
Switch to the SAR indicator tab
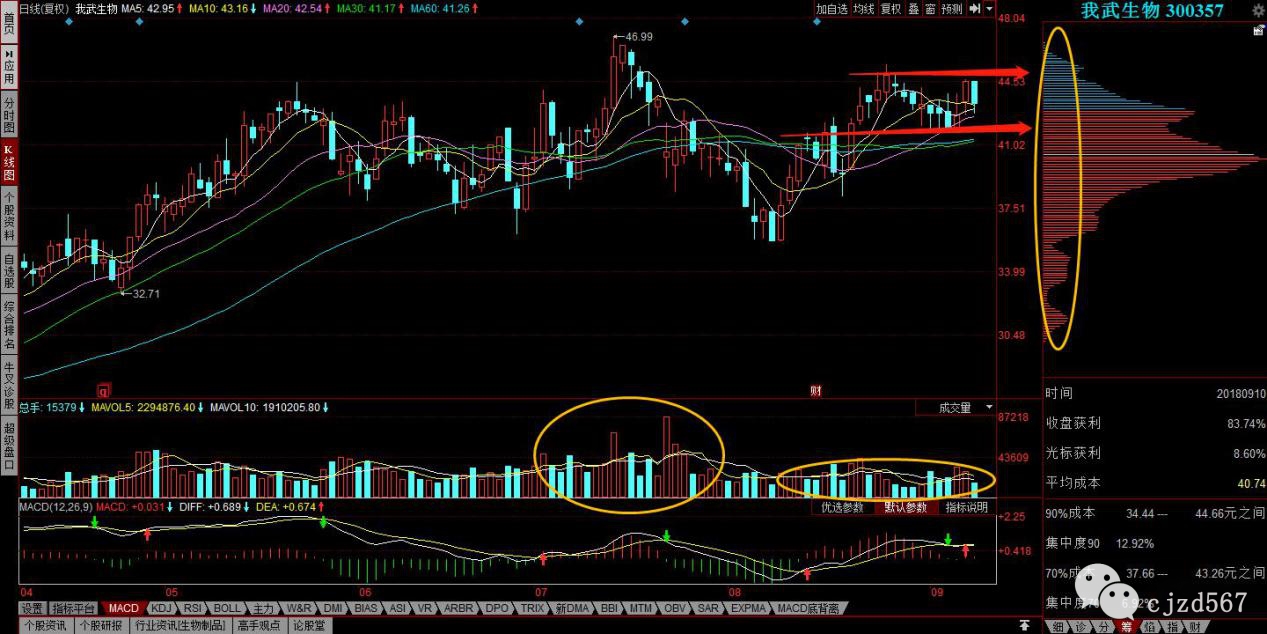click(x=708, y=608)
